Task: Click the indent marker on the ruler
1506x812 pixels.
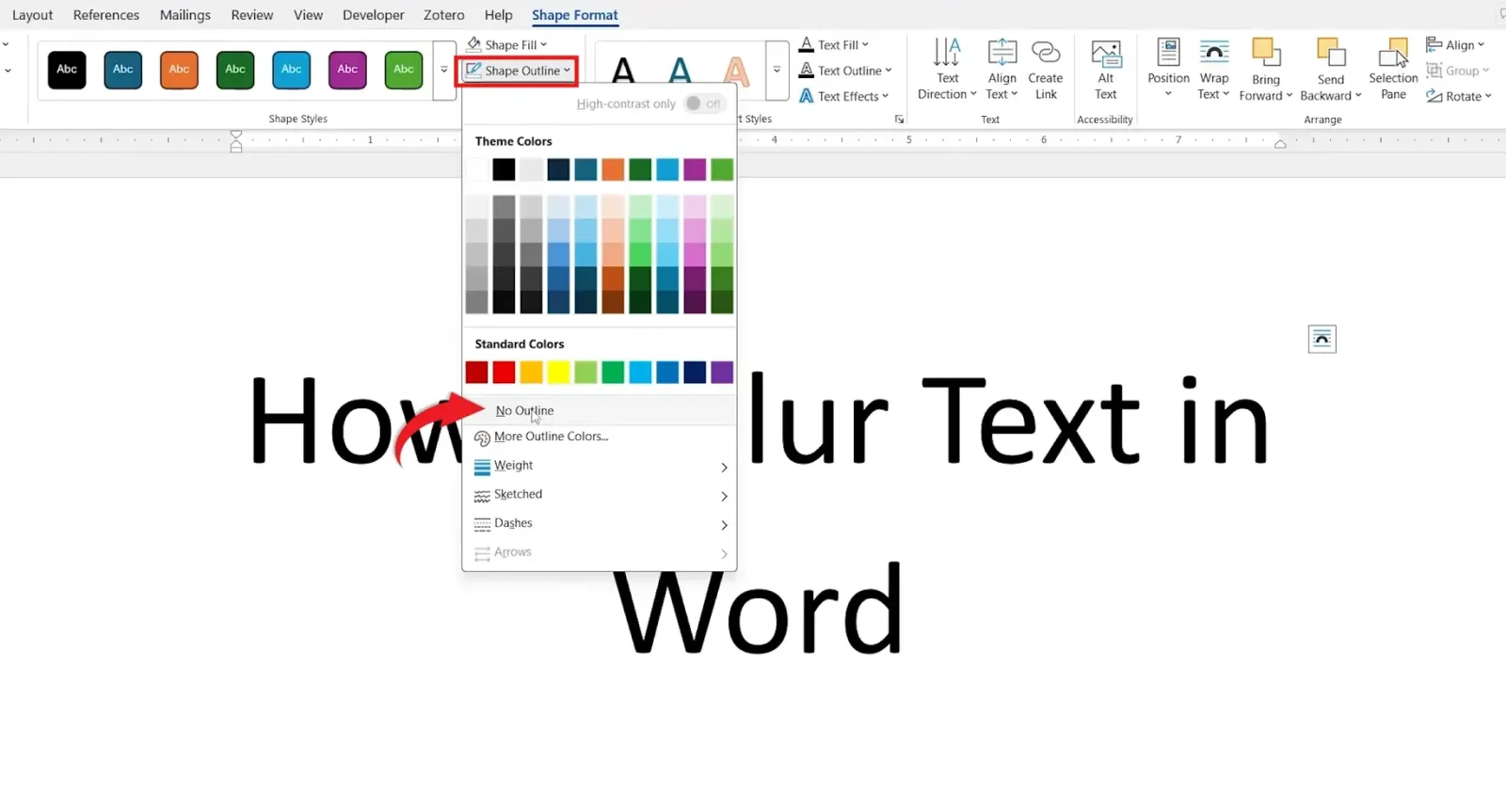Action: (x=236, y=141)
